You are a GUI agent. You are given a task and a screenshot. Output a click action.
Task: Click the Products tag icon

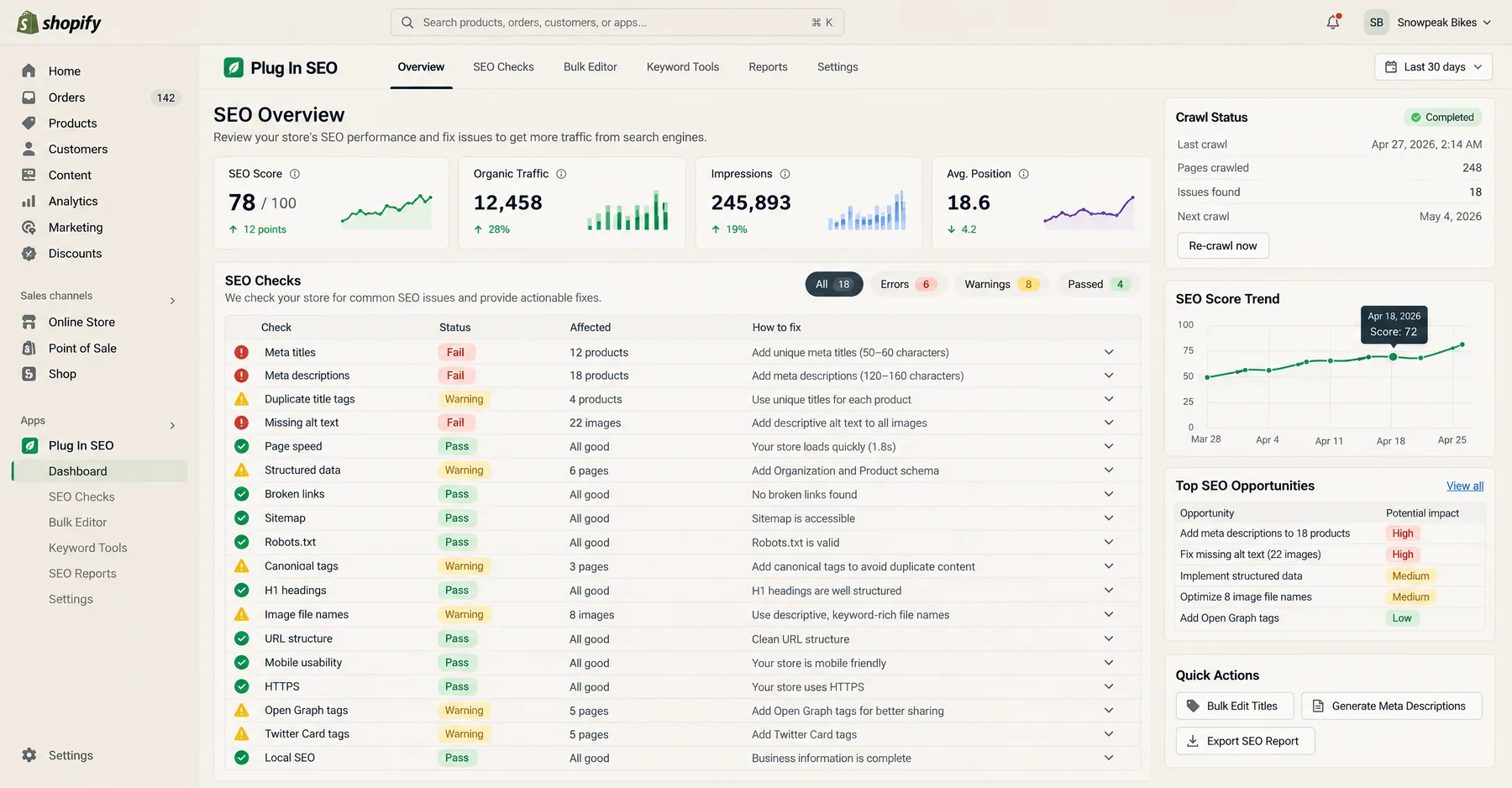click(29, 123)
